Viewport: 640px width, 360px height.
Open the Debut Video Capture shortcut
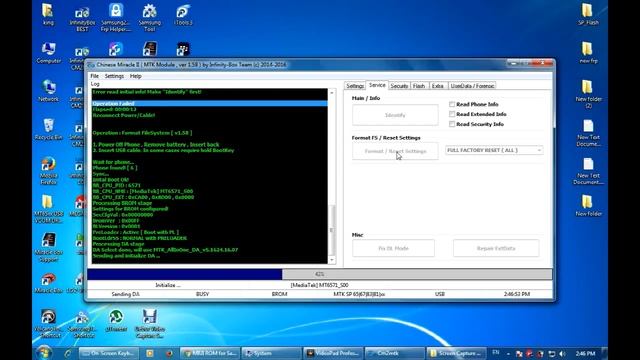[x=149, y=323]
